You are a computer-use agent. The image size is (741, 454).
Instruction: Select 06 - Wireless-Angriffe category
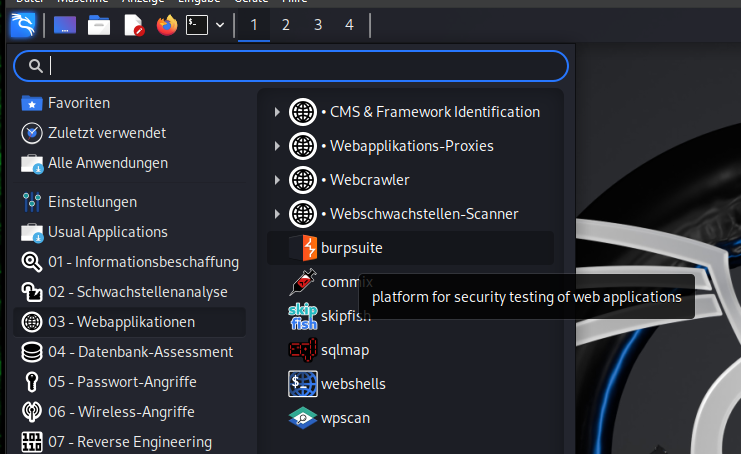click(x=129, y=412)
